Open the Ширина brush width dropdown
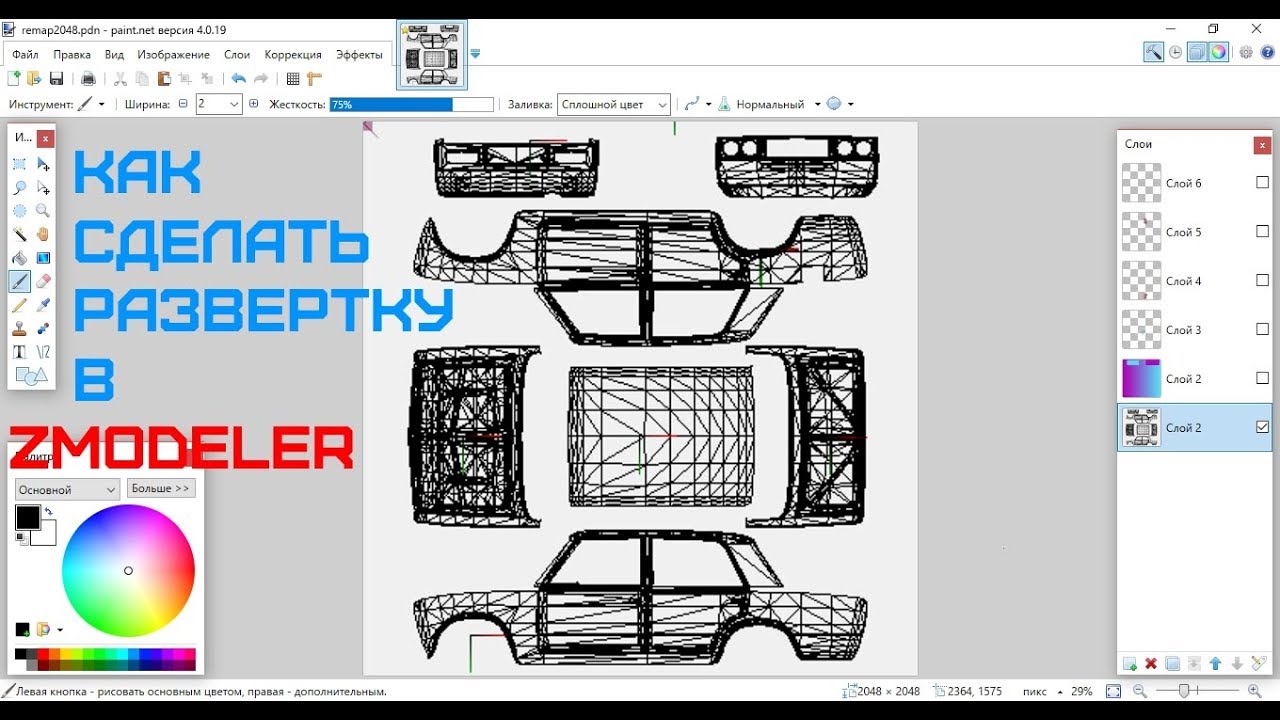The width and height of the screenshot is (1280, 720). pos(235,104)
